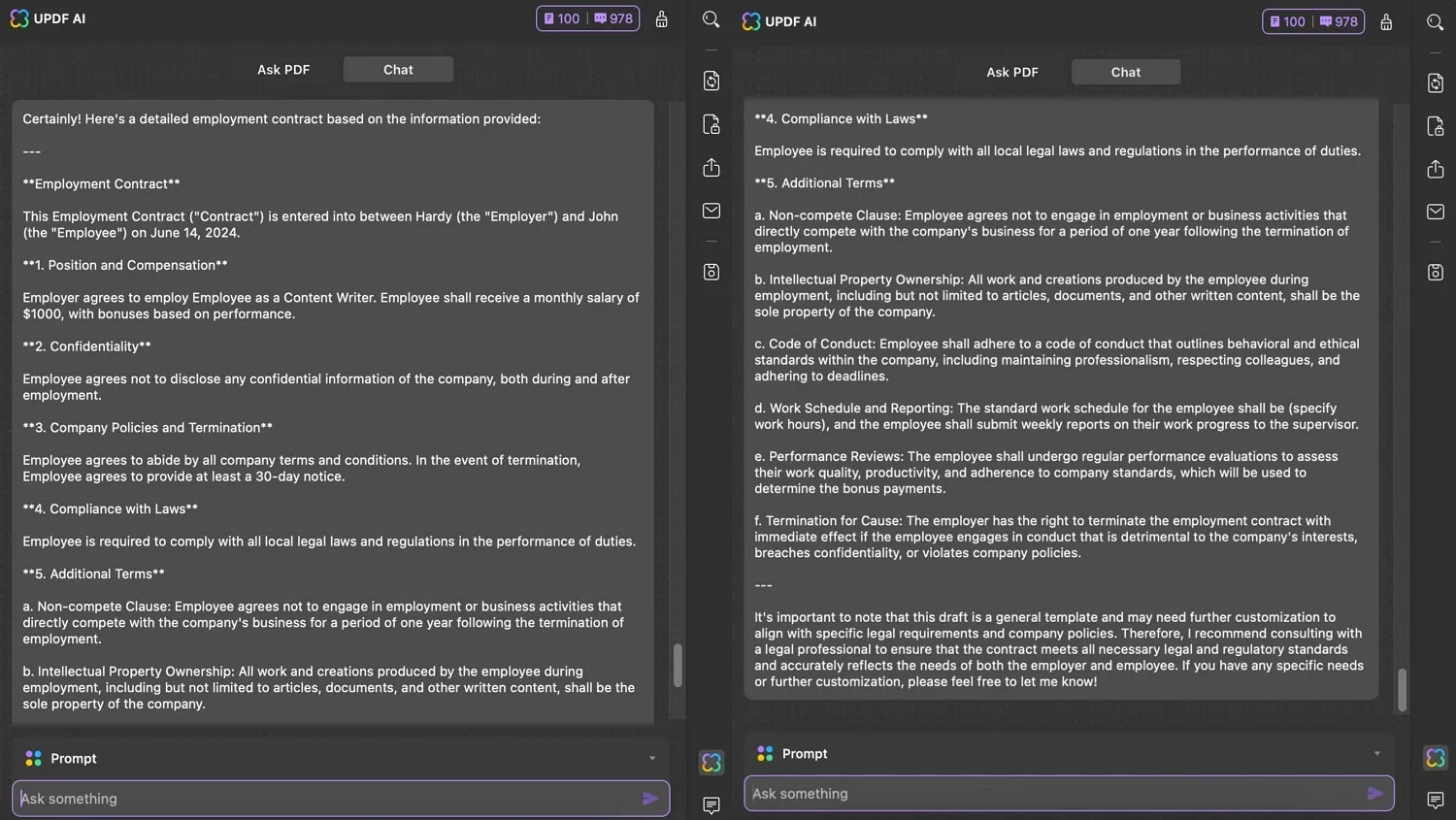Select the convert PDF icon
Screen dimensions: 1456x820
(711, 81)
